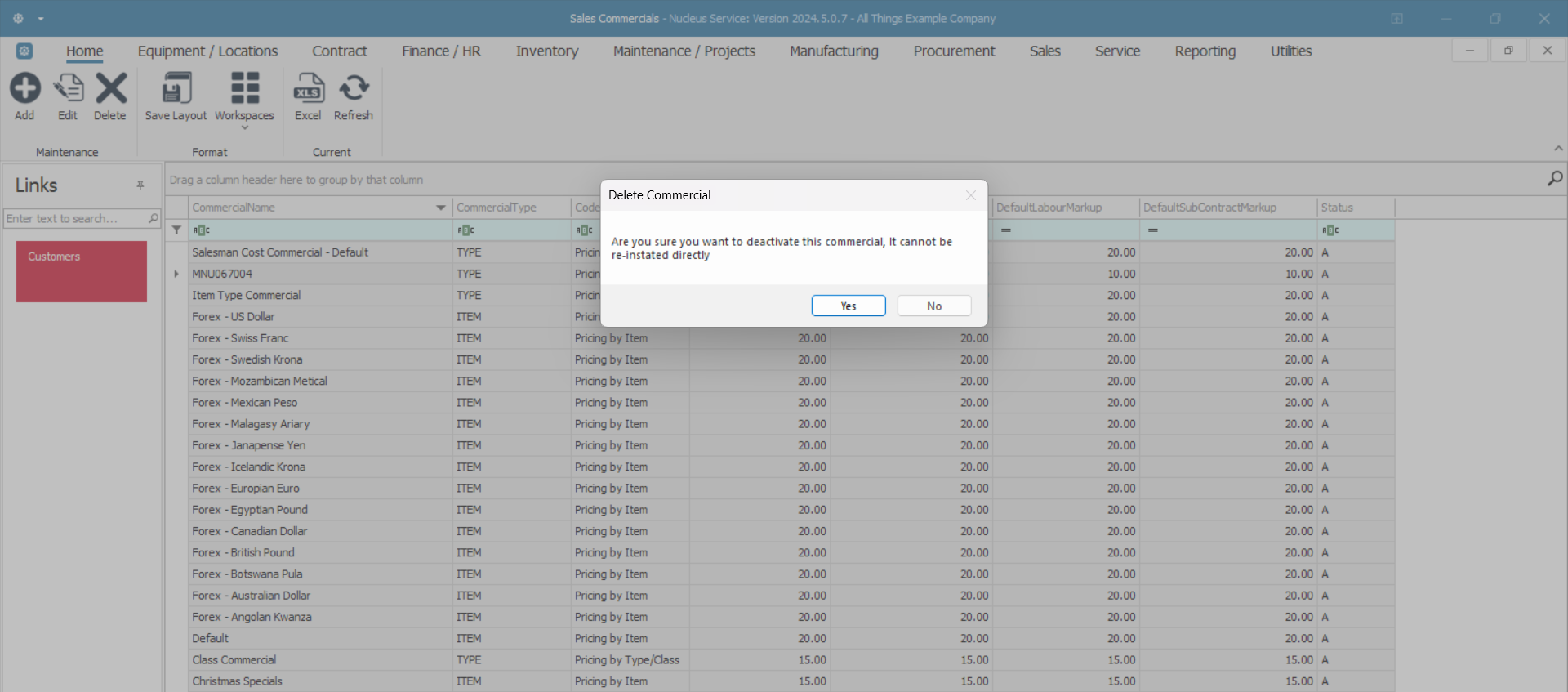Click the grid filter funnel icon
The width and height of the screenshot is (1568, 692).
tap(176, 230)
